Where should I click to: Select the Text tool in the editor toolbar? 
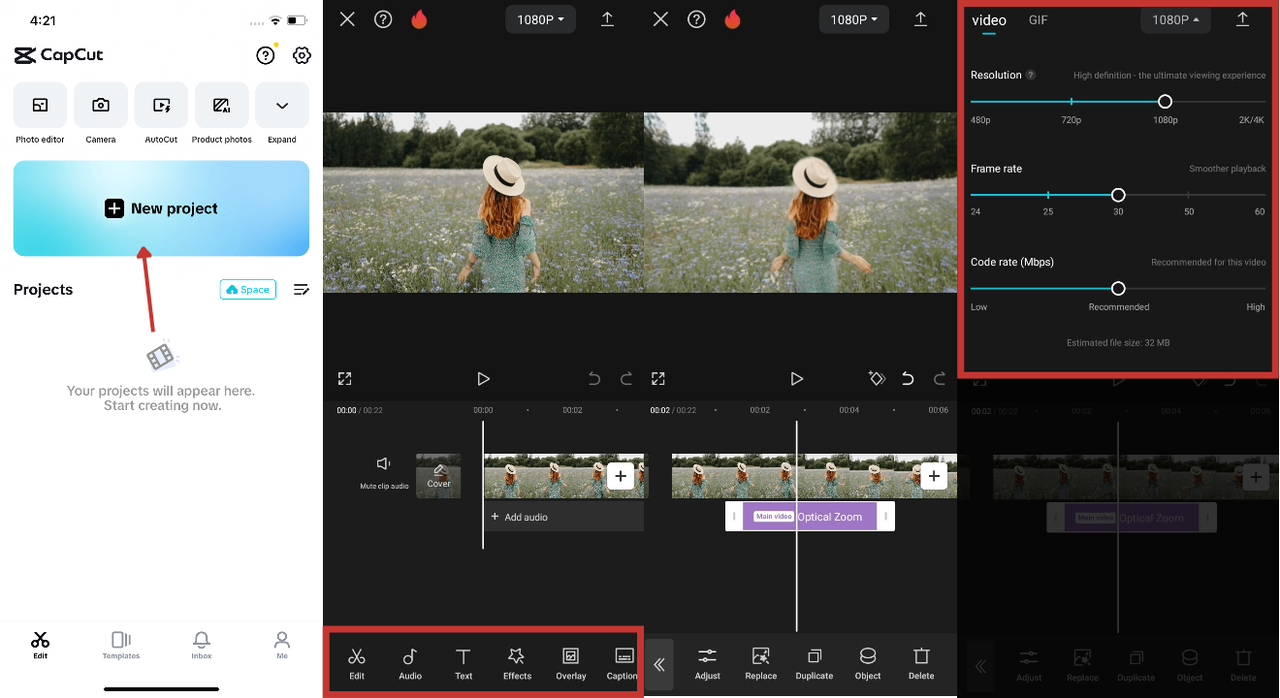(464, 663)
